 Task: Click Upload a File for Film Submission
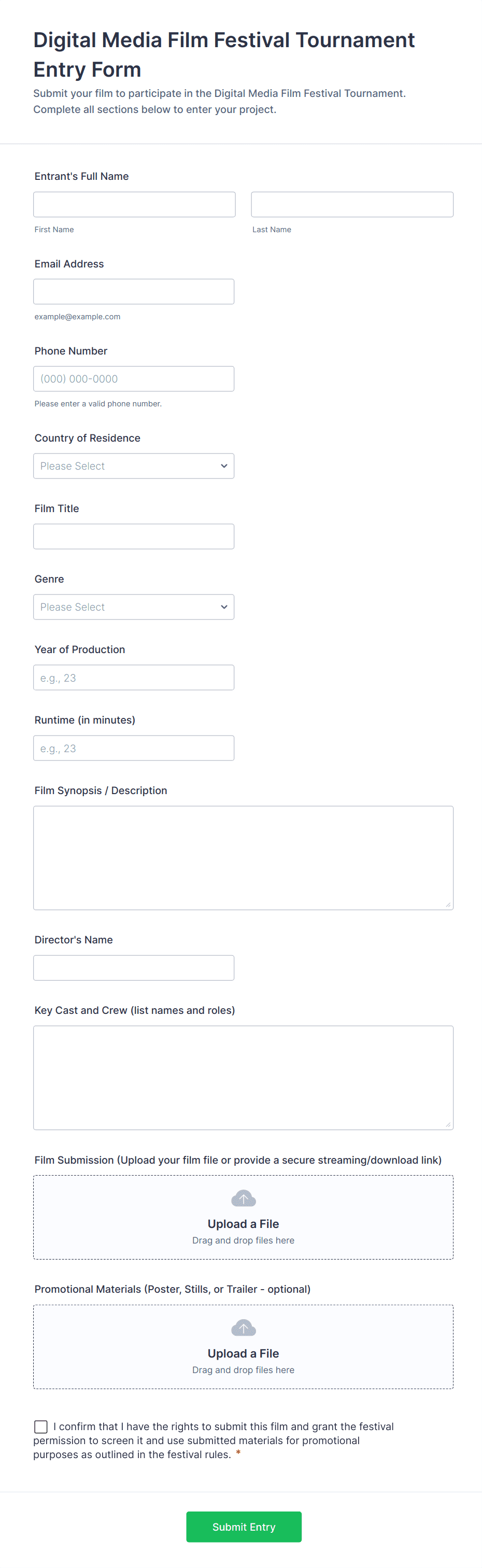[244, 1223]
